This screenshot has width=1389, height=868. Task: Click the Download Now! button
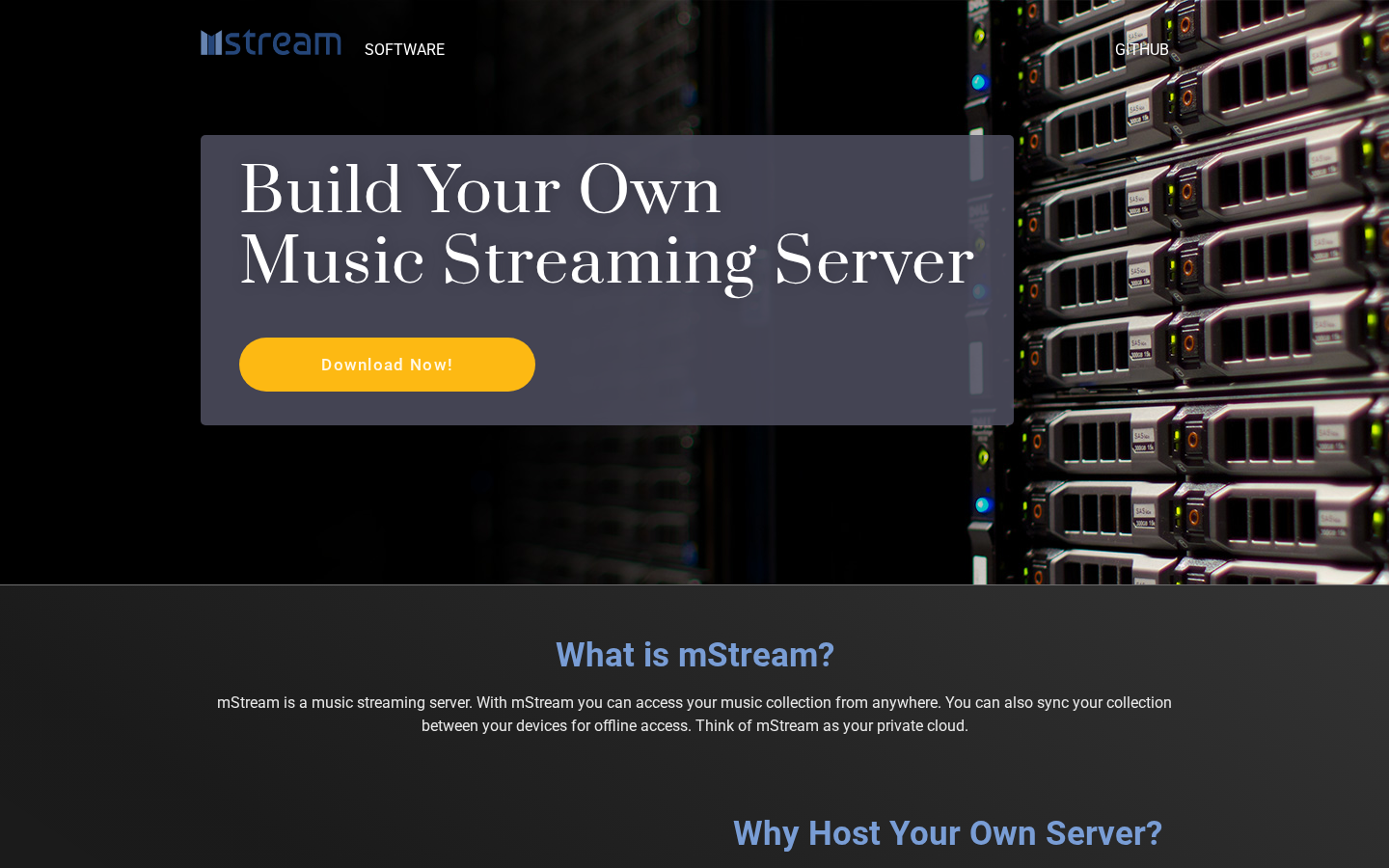click(x=387, y=365)
